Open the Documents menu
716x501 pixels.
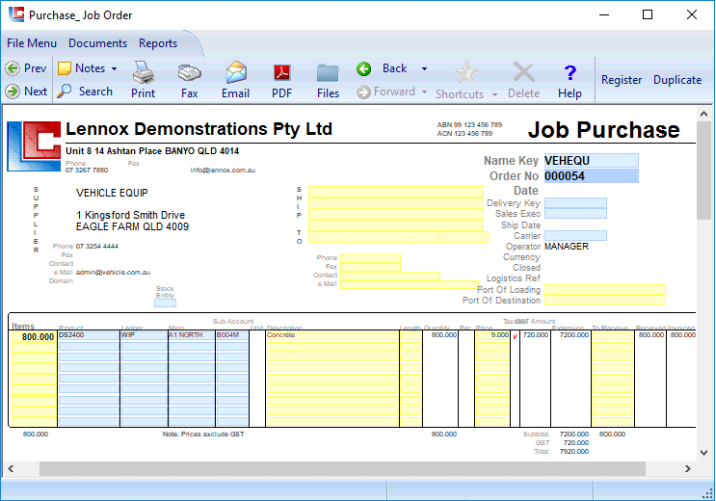(98, 43)
